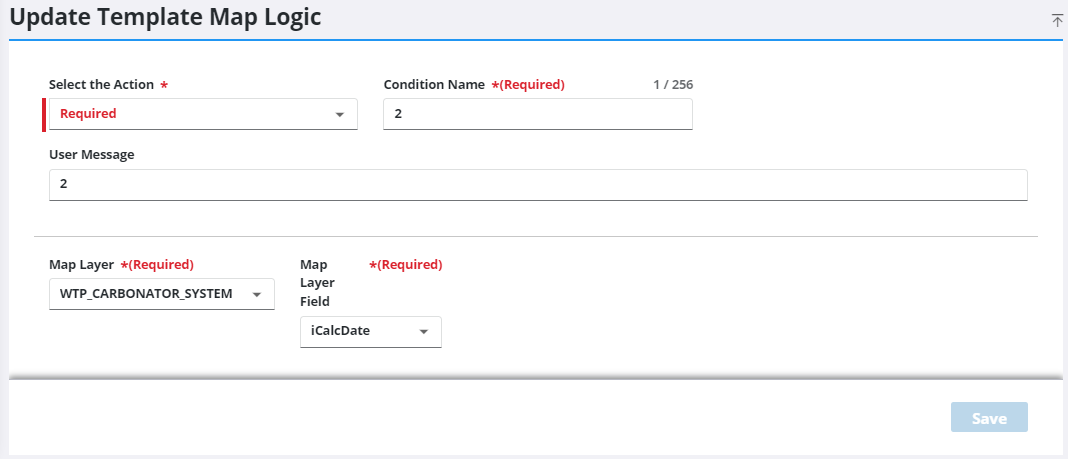Click the Map Layer Field label
The width and height of the screenshot is (1068, 459).
point(318,282)
